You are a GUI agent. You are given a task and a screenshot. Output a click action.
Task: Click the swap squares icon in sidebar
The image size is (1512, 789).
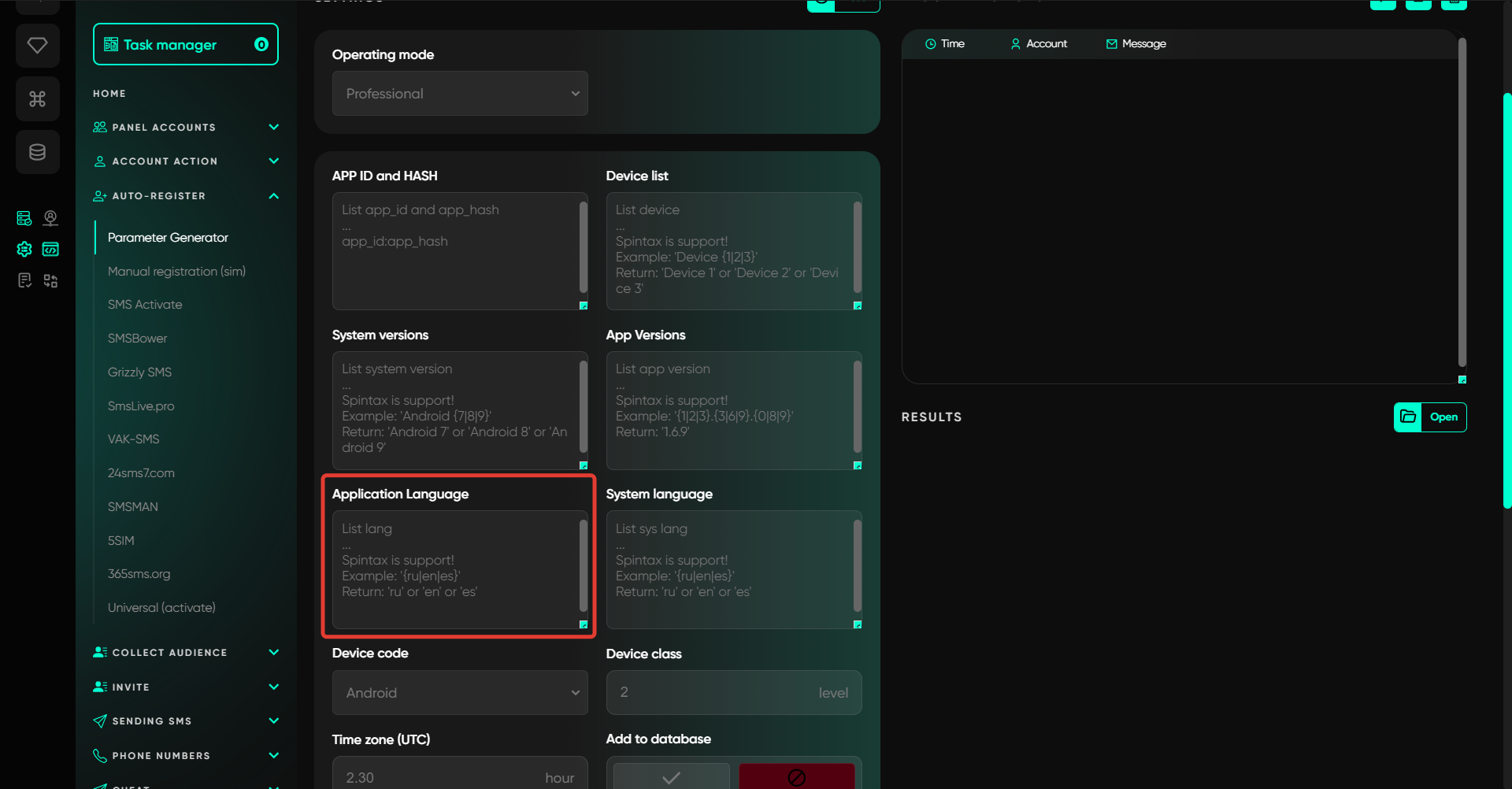tap(50, 281)
